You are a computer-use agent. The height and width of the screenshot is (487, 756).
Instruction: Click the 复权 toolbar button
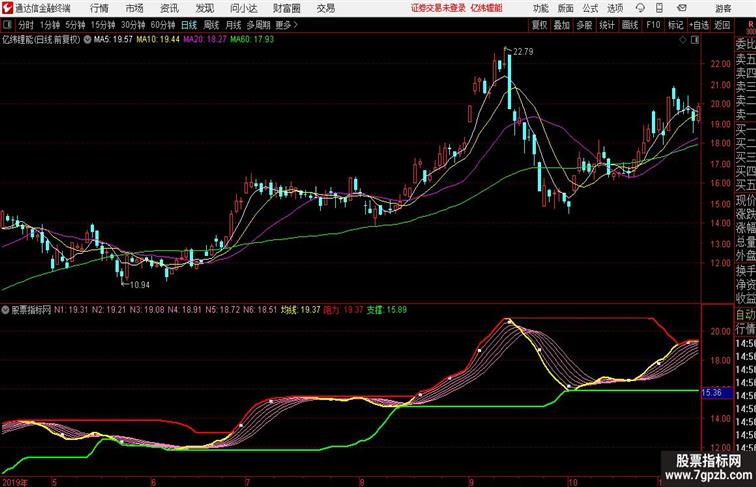coord(539,25)
